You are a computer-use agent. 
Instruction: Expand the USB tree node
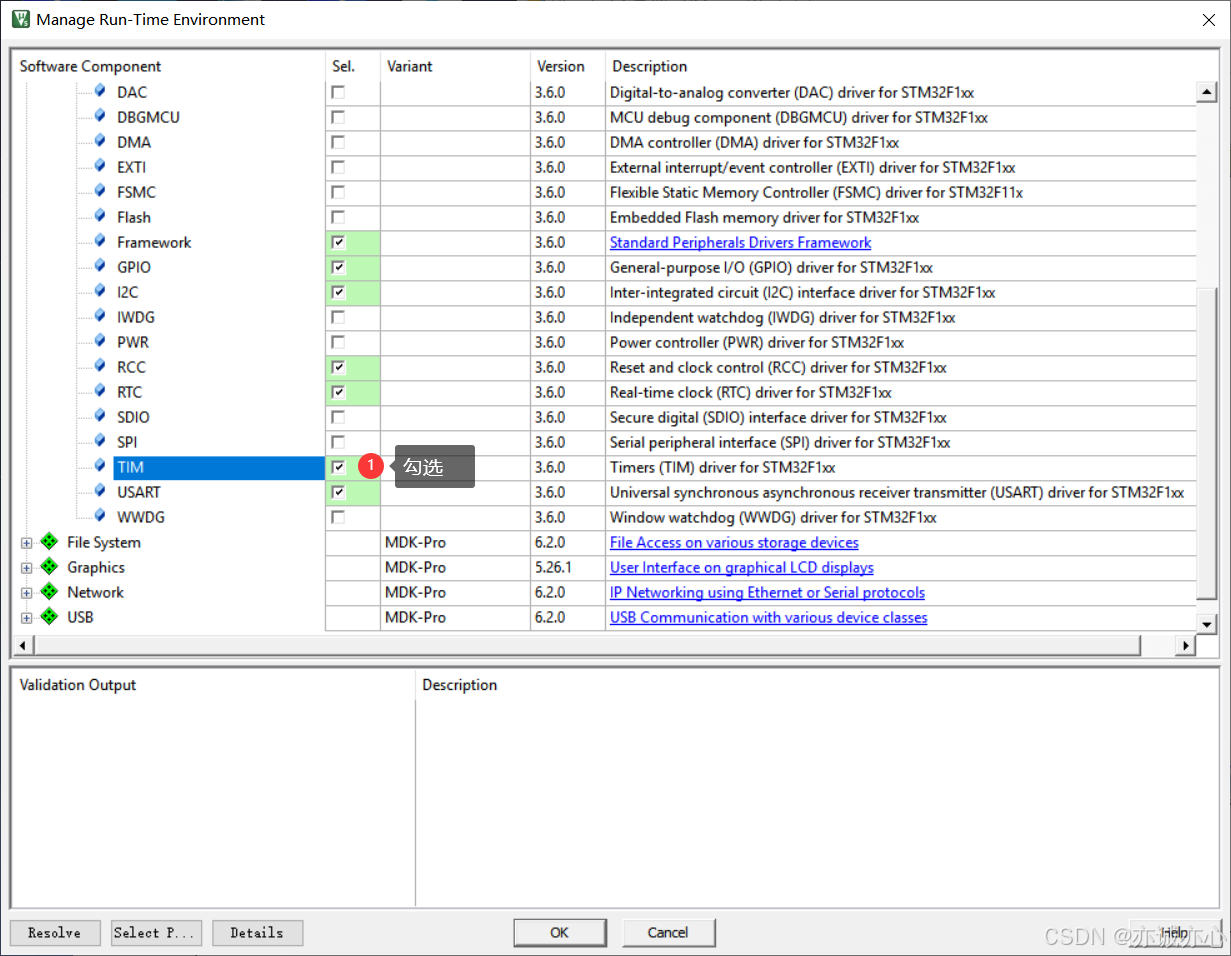click(x=26, y=617)
